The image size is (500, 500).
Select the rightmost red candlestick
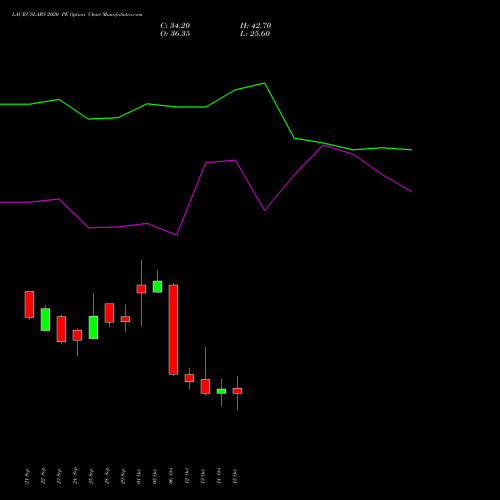(x=237, y=391)
